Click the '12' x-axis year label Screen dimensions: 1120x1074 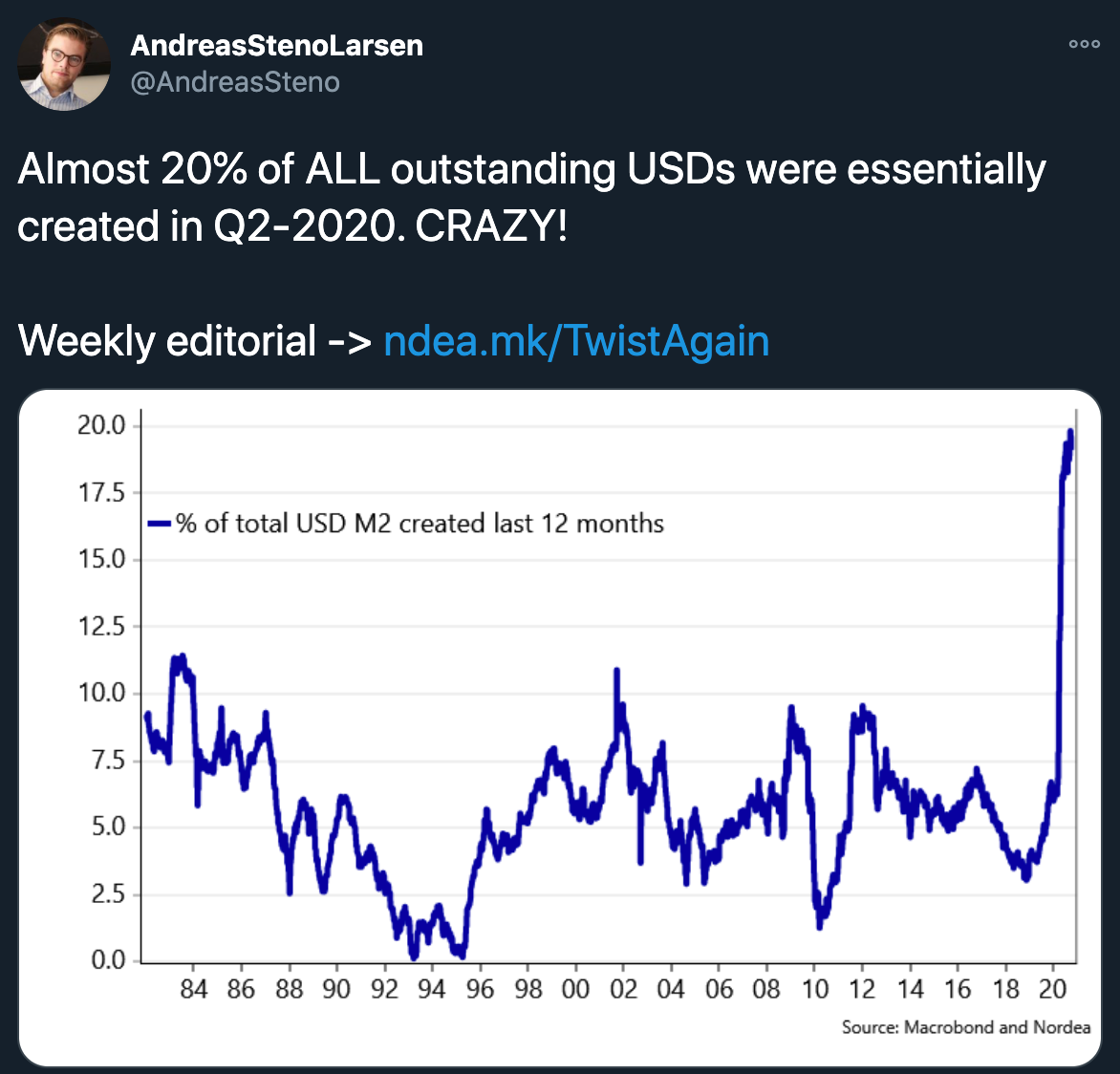pos(862,990)
